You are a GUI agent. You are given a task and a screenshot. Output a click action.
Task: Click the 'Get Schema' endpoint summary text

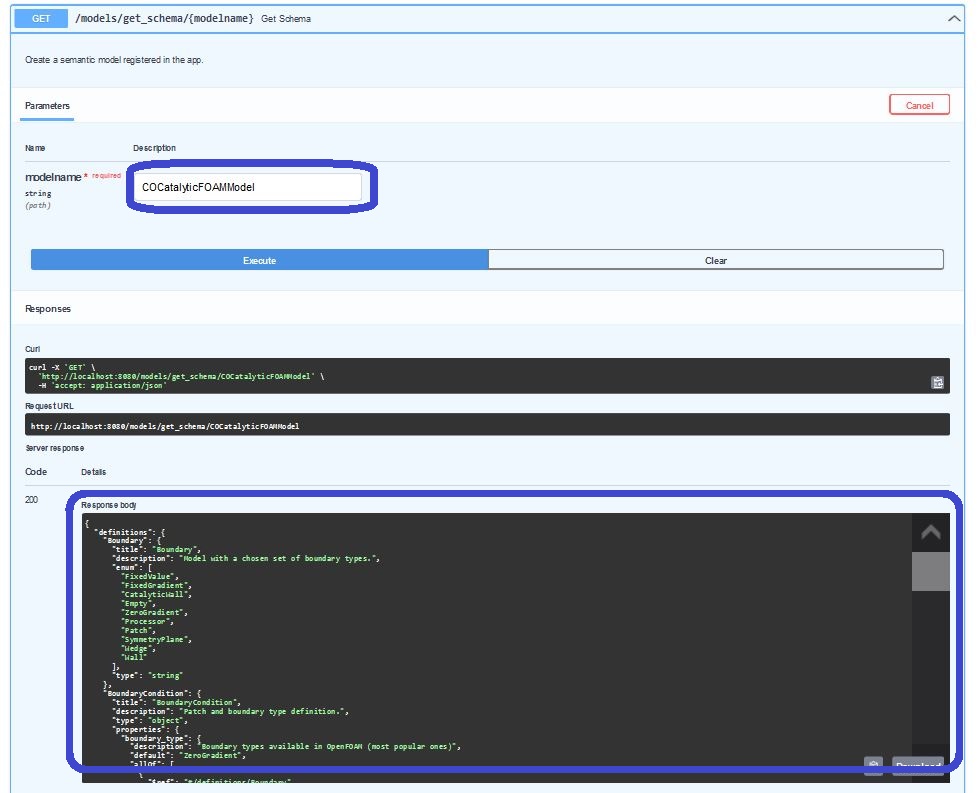pos(286,19)
